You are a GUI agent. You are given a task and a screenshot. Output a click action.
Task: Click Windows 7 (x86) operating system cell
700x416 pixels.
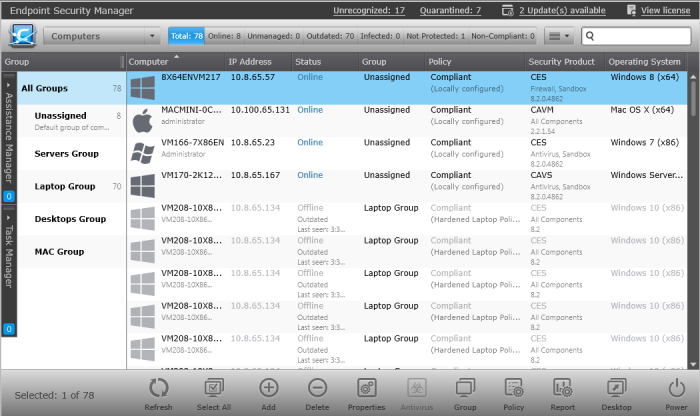(x=645, y=142)
